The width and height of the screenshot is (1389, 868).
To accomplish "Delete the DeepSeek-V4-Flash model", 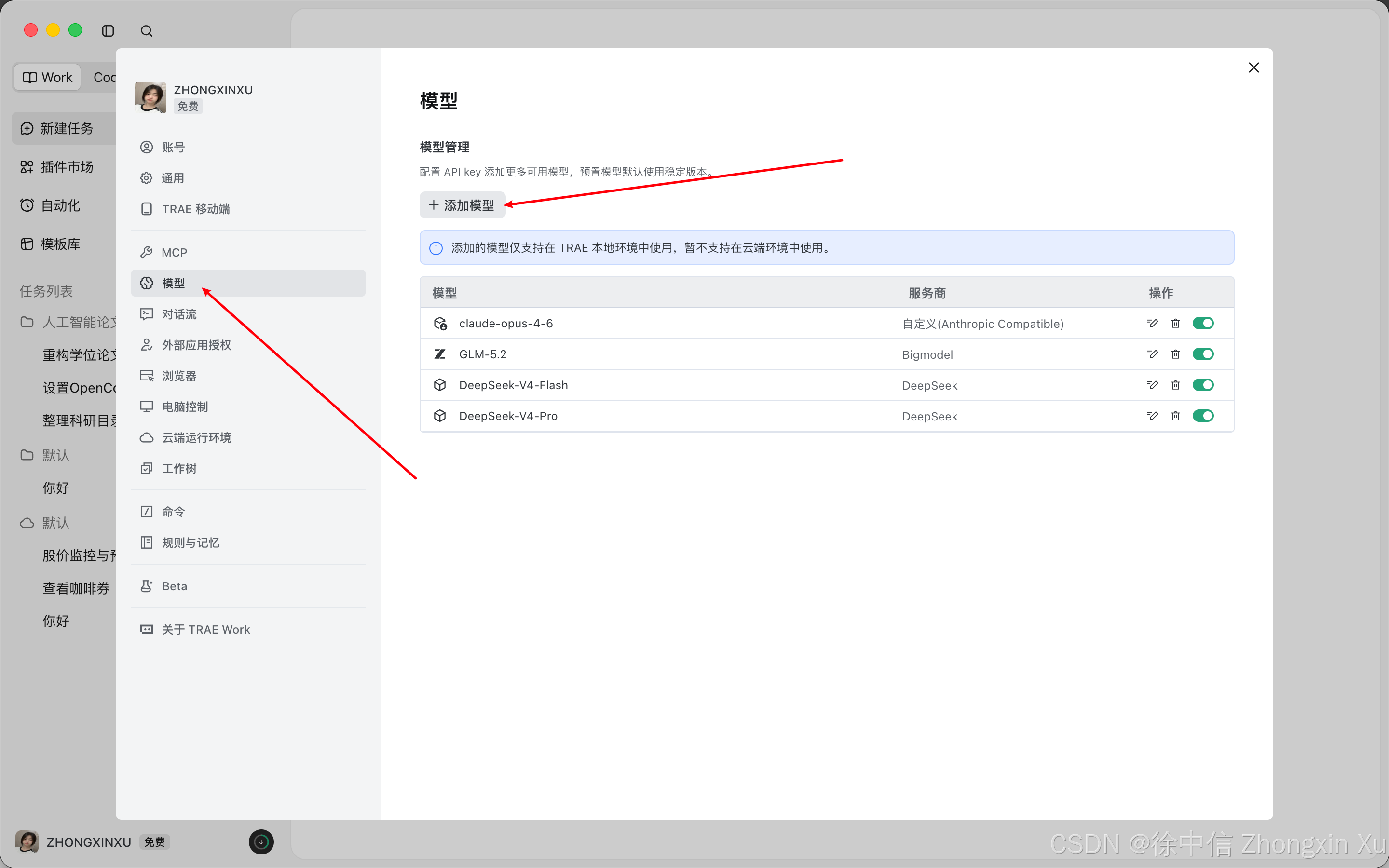I will coord(1175,385).
